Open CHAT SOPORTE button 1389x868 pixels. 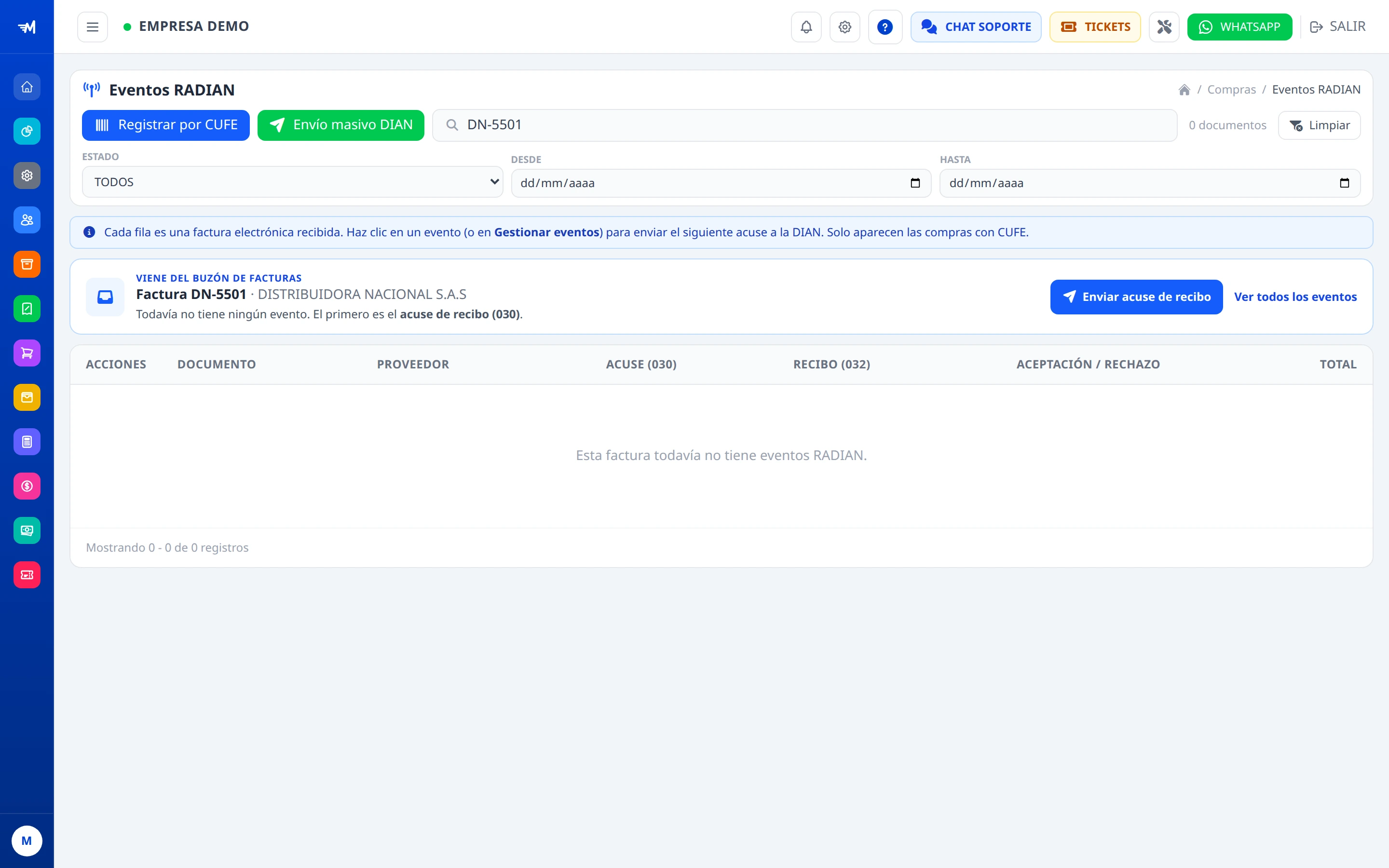(976, 27)
